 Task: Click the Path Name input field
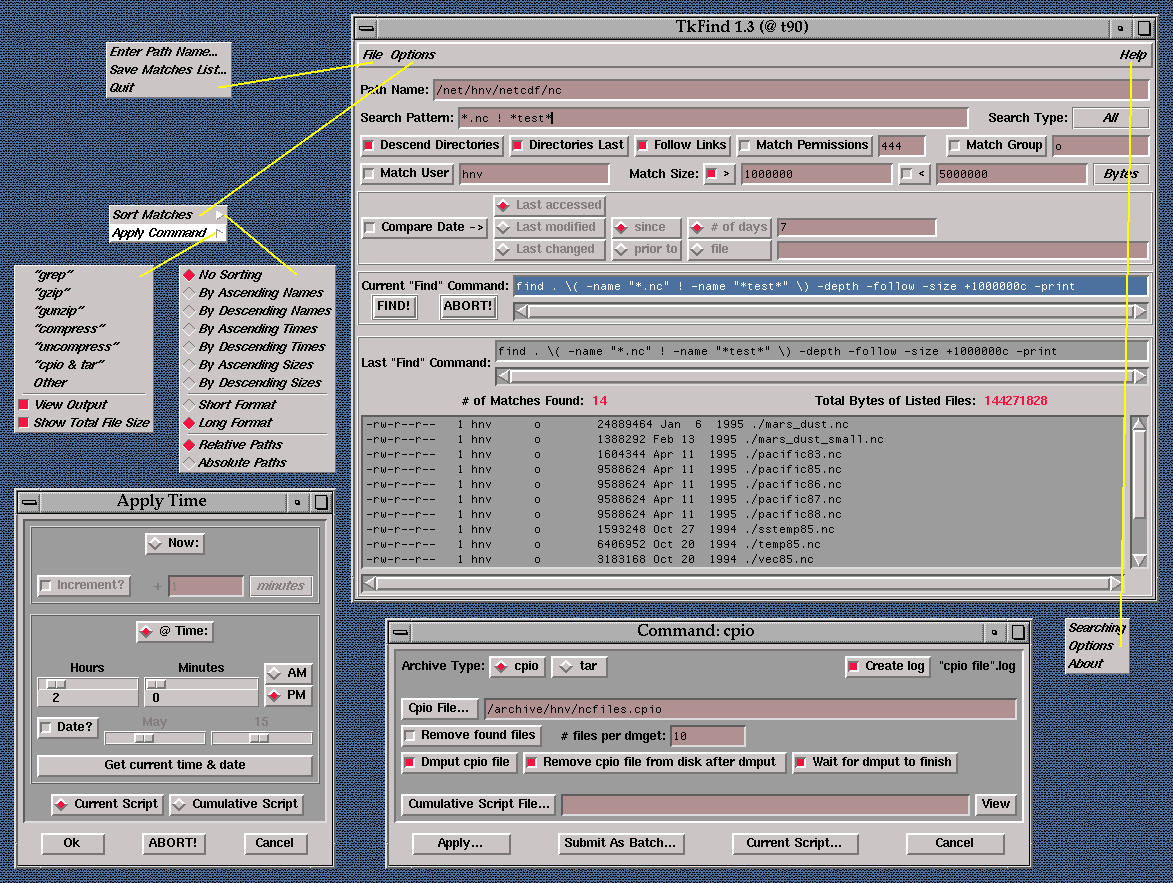[x=790, y=90]
